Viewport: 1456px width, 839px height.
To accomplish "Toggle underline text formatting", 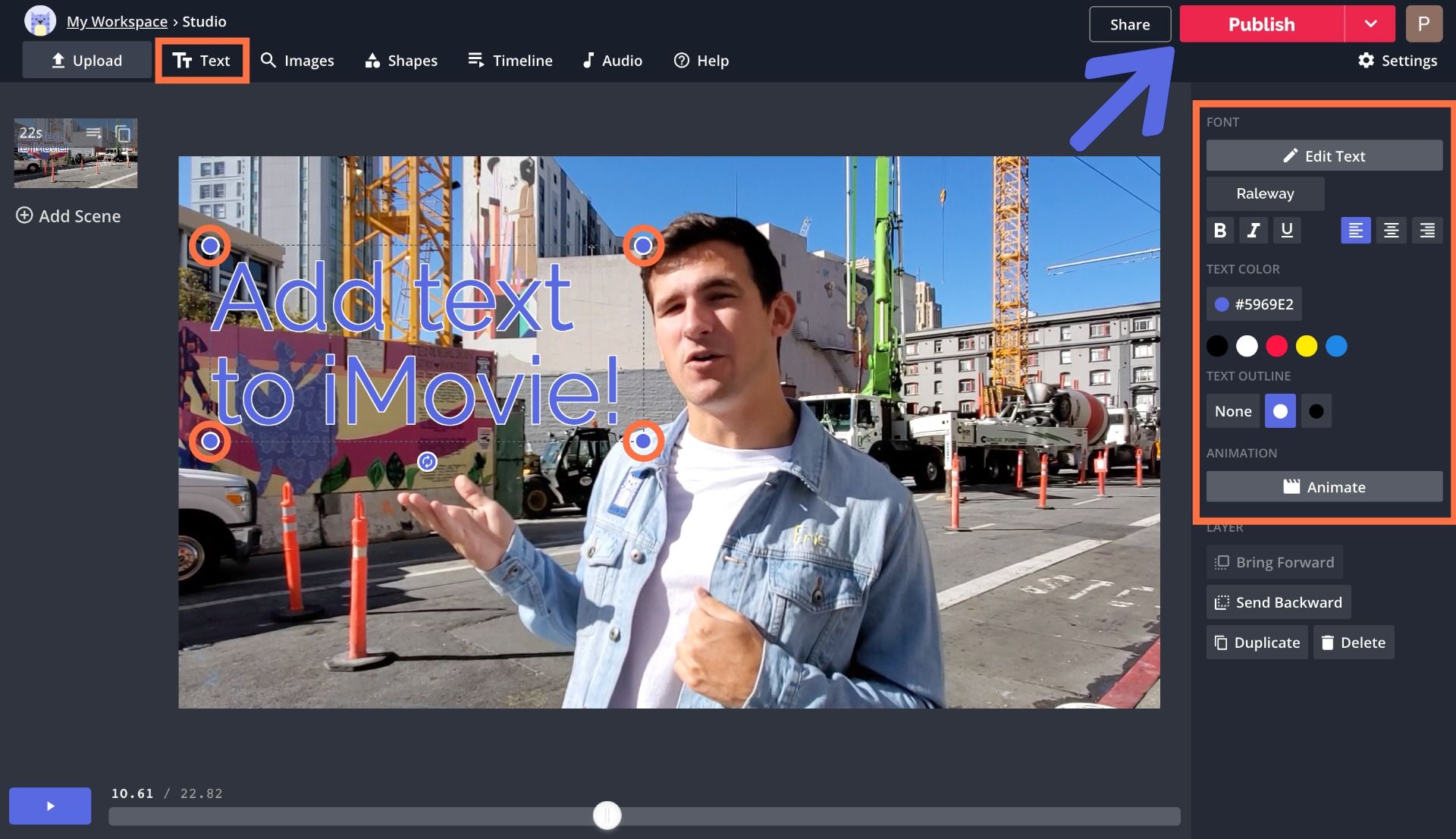I will click(1287, 231).
